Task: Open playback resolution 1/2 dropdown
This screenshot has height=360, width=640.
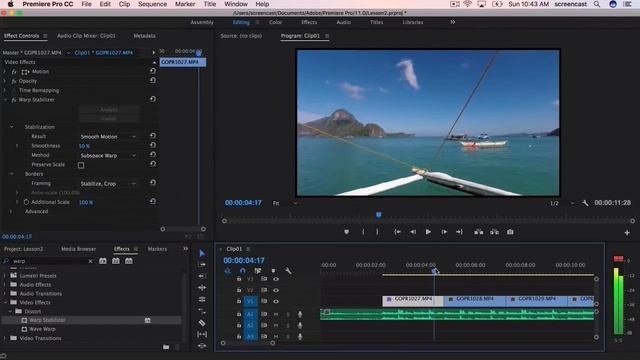Action: click(562, 203)
